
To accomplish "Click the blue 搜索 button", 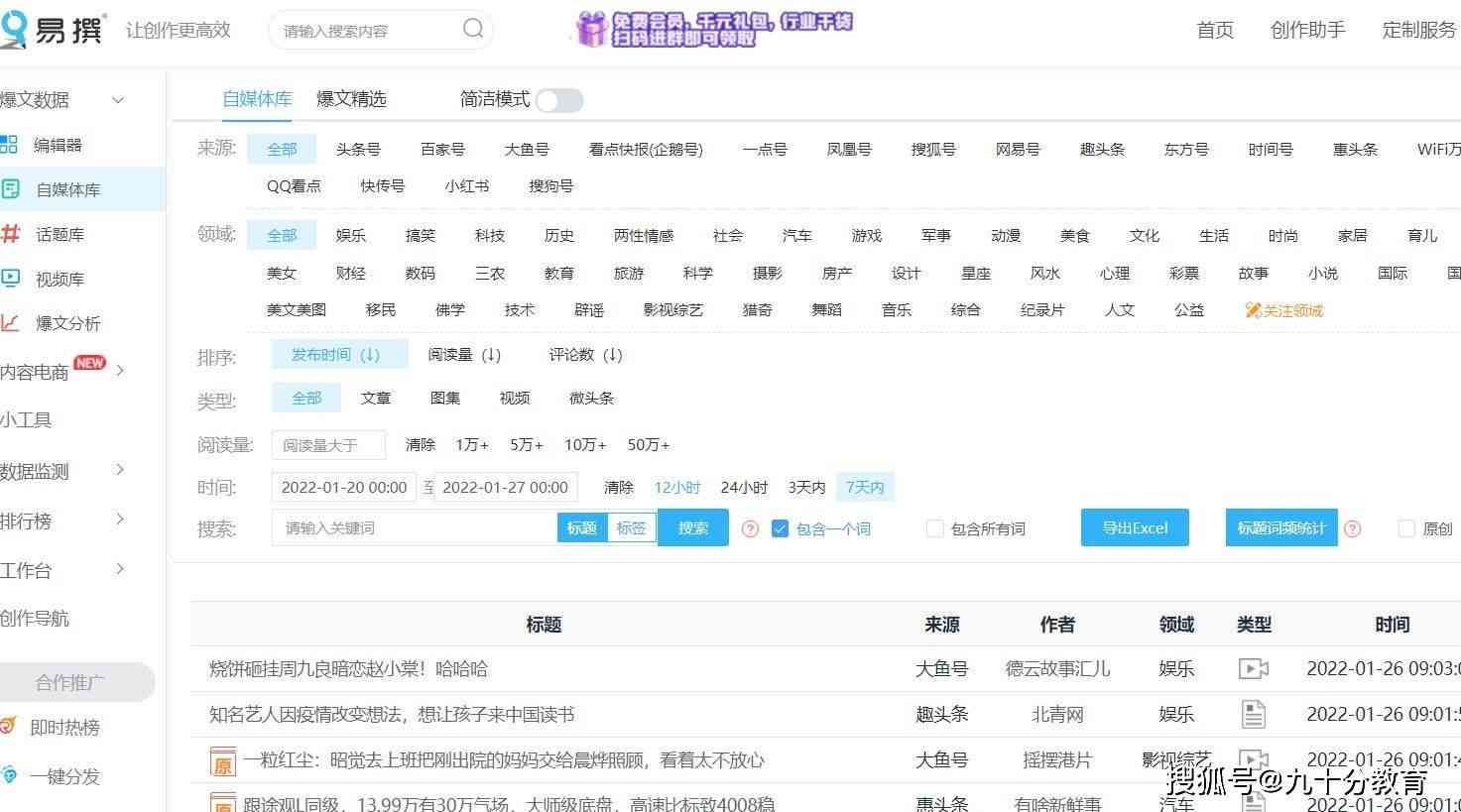I will (x=693, y=527).
